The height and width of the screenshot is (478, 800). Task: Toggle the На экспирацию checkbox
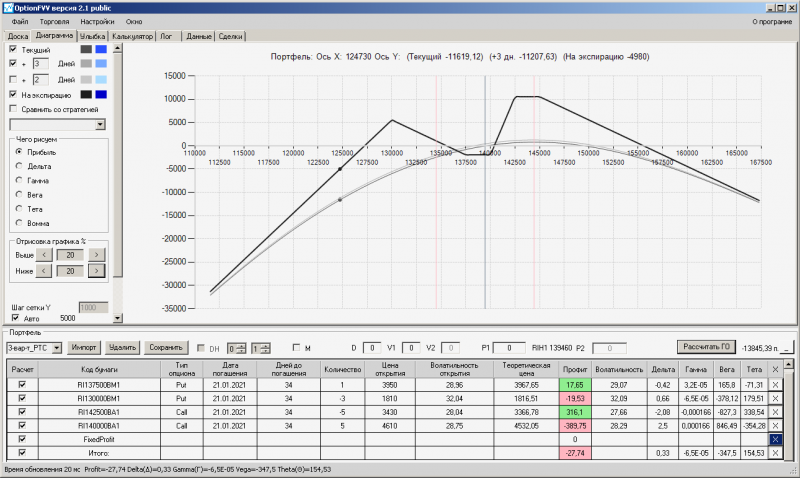pyautogui.click(x=13, y=94)
